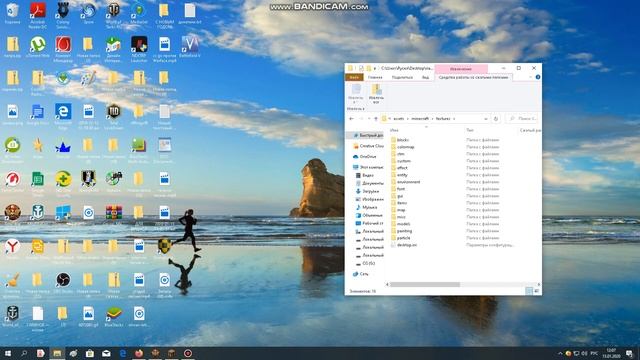
Task: Open the taskbar clock and date
Action: click(611, 353)
